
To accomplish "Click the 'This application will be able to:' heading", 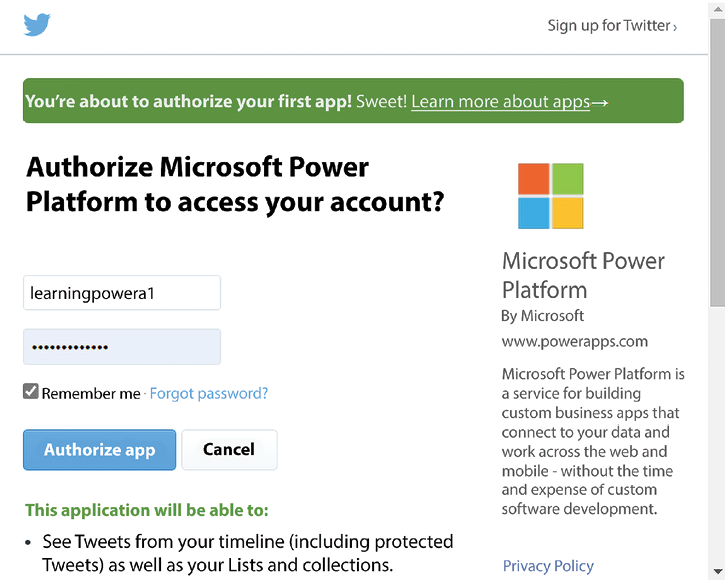I will click(147, 510).
